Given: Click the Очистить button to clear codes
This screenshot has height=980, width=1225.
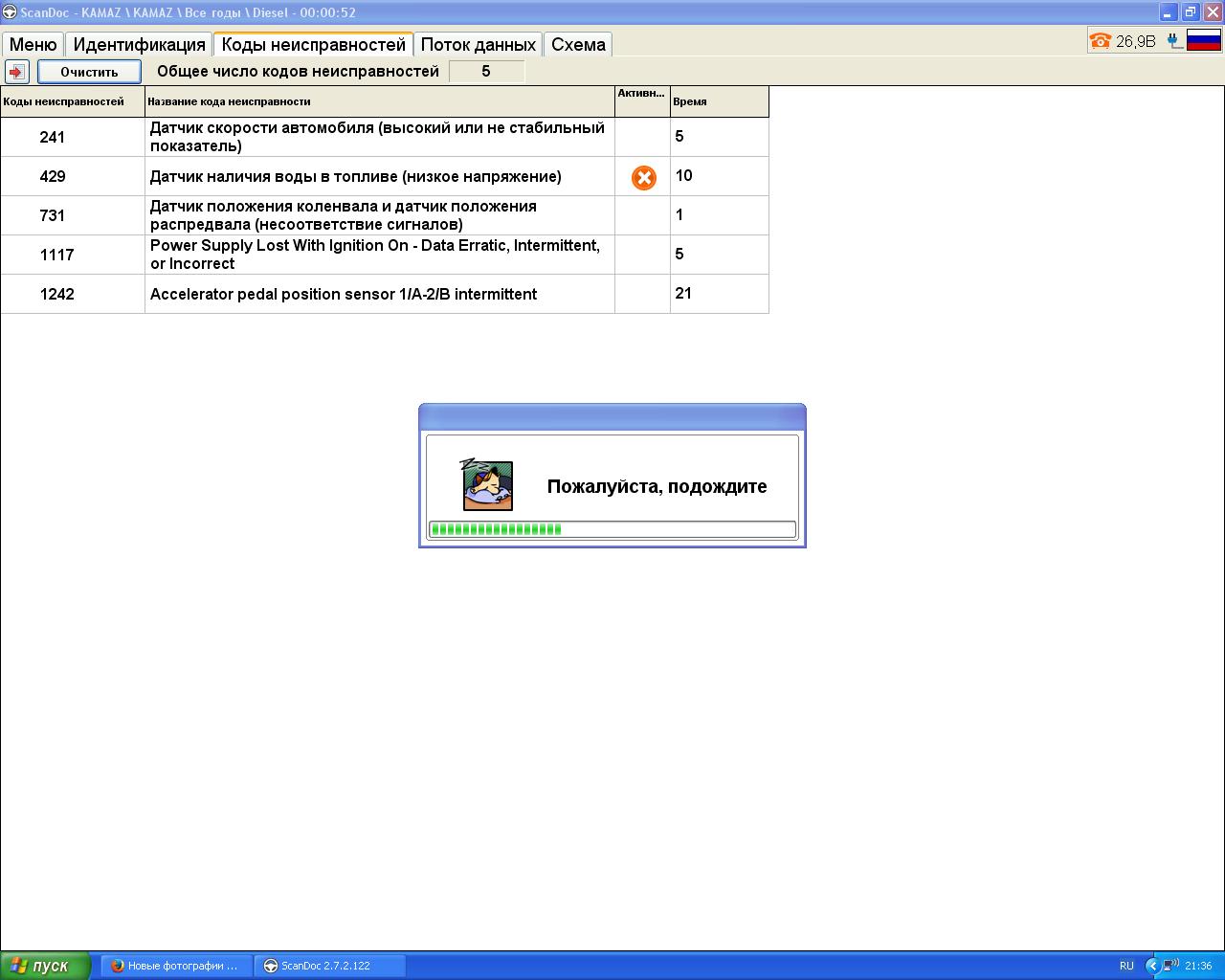Looking at the screenshot, I should point(89,72).
